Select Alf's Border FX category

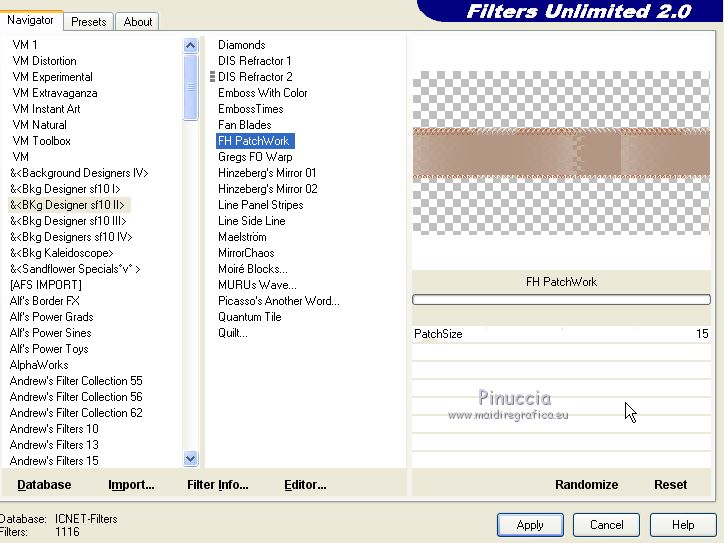44,301
